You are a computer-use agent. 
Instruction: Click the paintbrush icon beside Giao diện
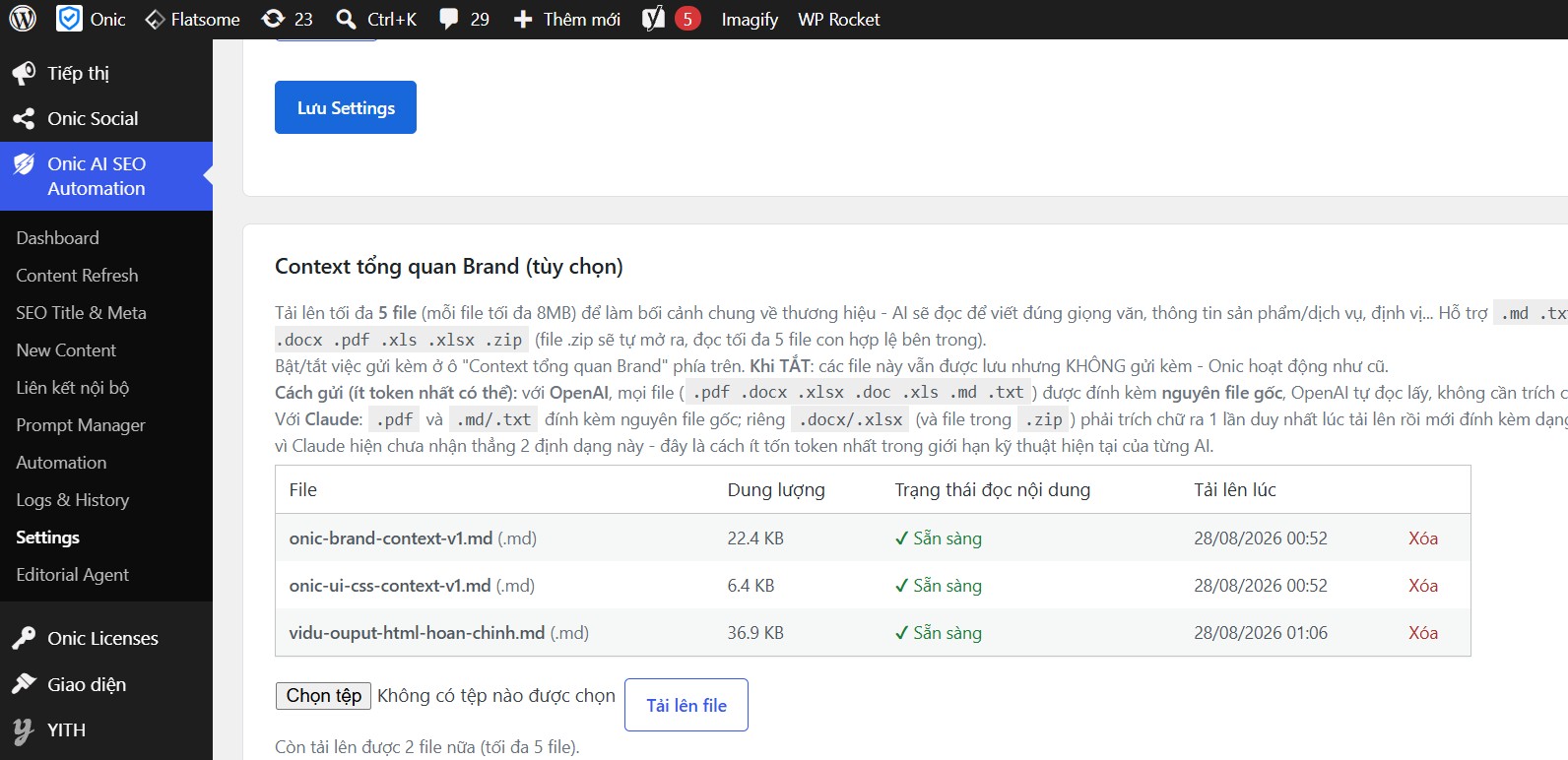coord(24,684)
